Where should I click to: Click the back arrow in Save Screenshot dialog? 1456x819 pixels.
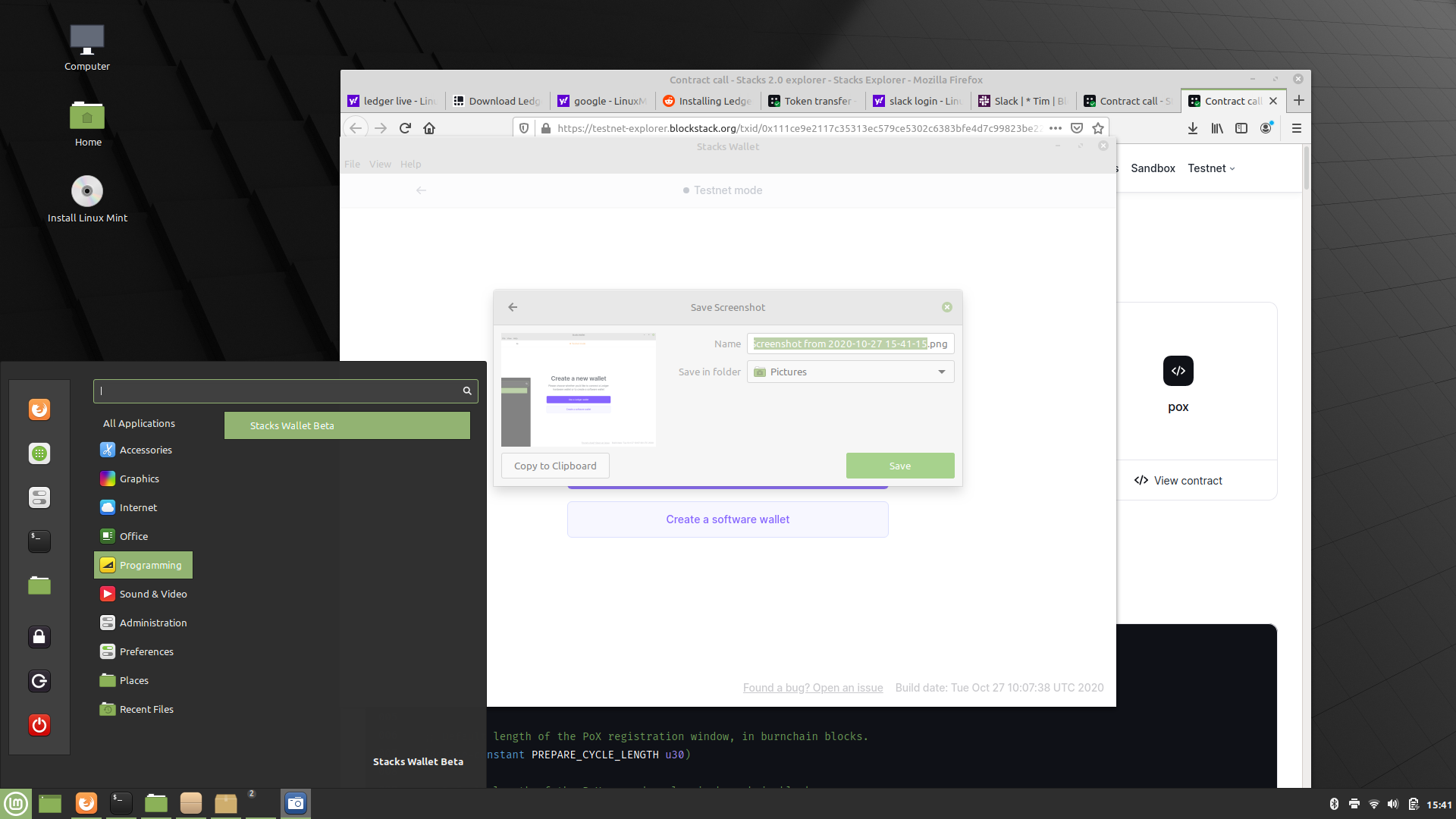pyautogui.click(x=513, y=307)
